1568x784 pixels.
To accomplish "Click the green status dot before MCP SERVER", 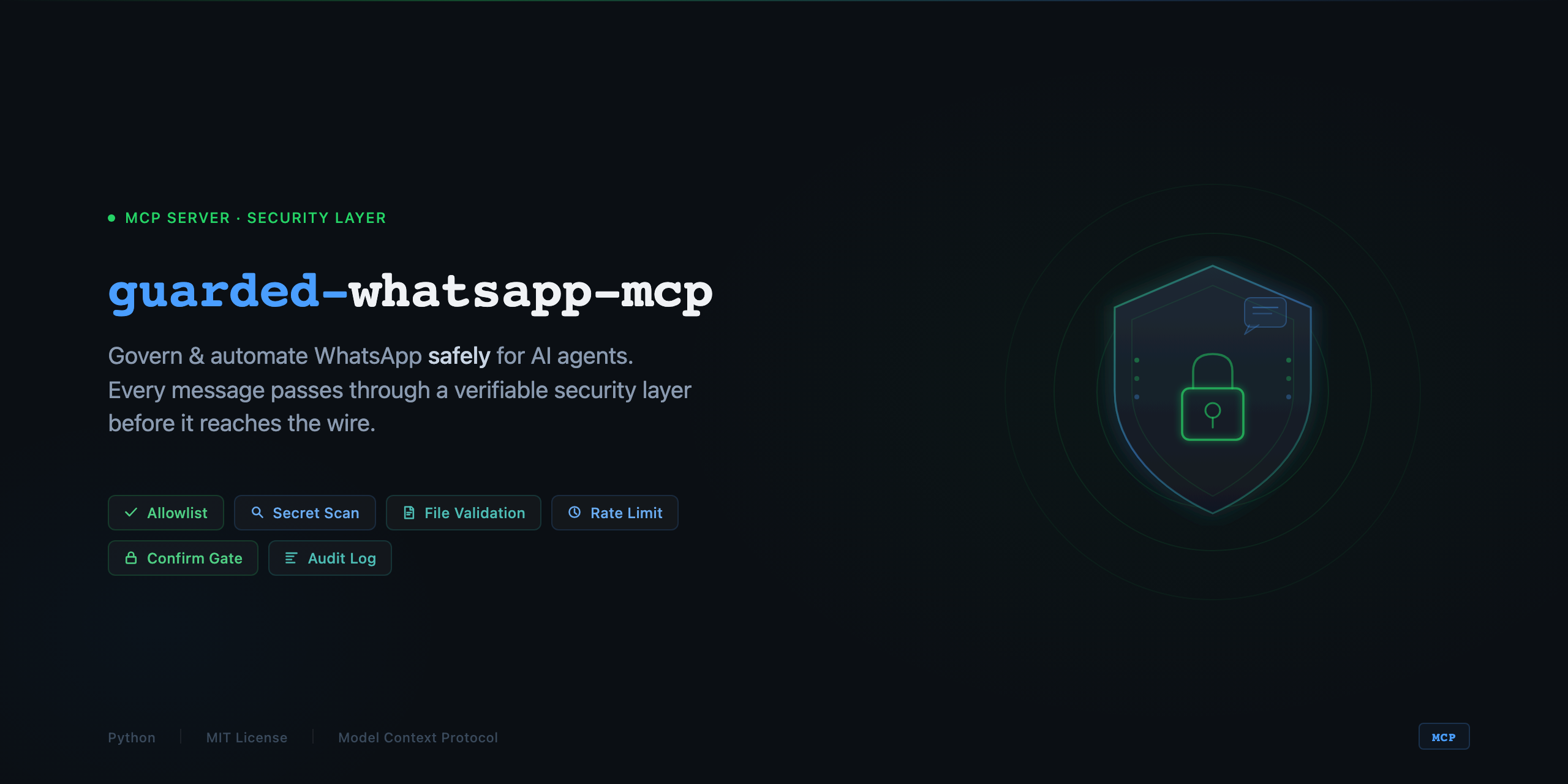I will (x=111, y=218).
